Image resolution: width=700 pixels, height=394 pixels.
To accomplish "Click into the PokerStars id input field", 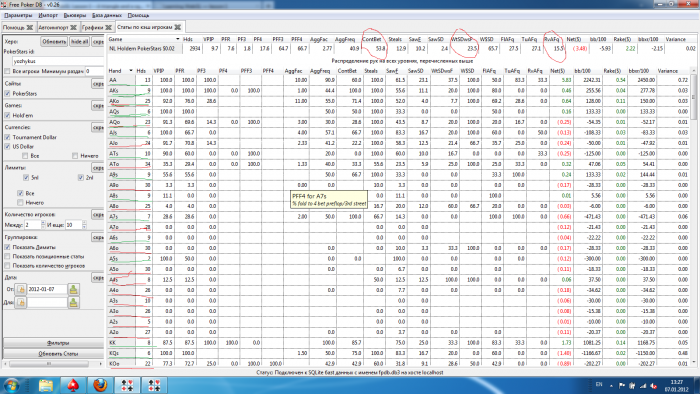I will 58,61.
